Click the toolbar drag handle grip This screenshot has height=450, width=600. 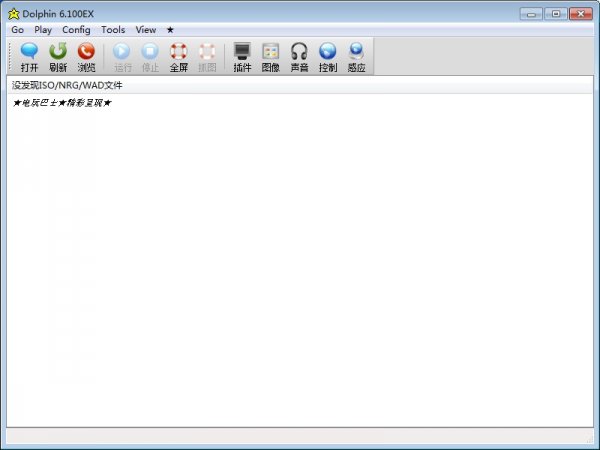pos(10,56)
